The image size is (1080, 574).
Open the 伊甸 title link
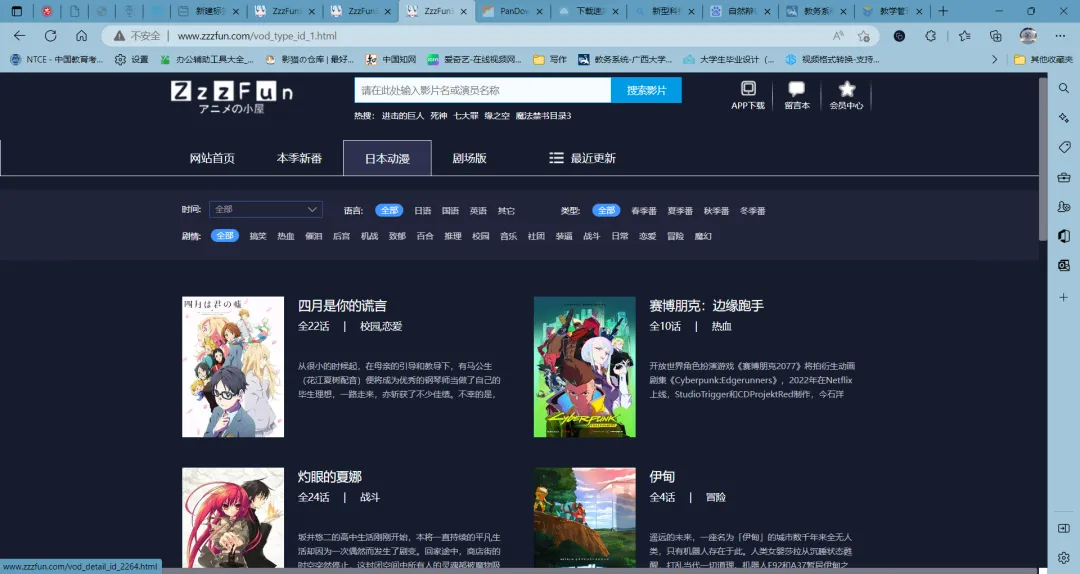(x=662, y=477)
